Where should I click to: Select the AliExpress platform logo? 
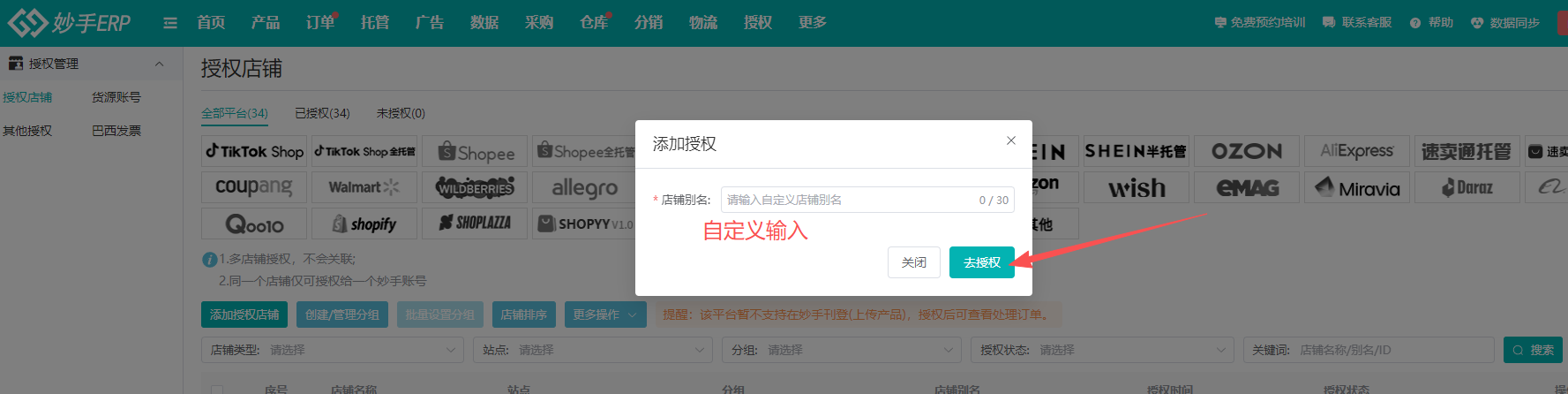coord(1357,151)
